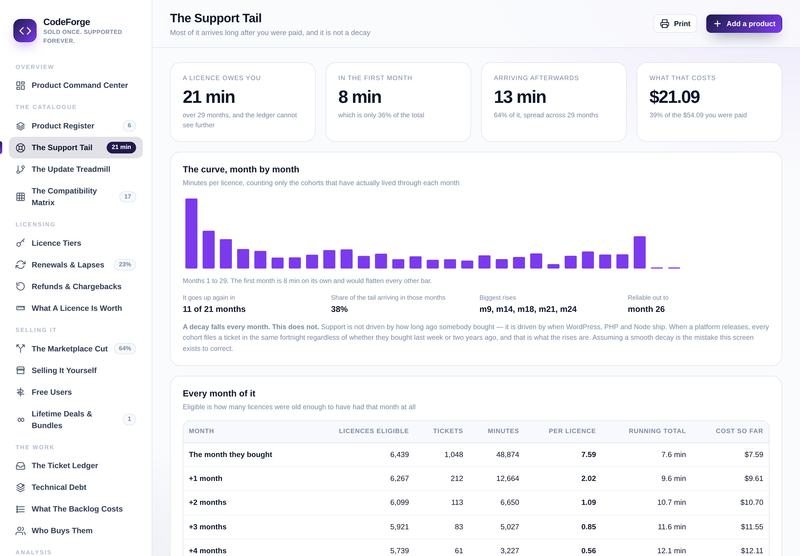Click 'The month they bought' row label
Viewport: 800px width, 556px height.
pos(231,454)
